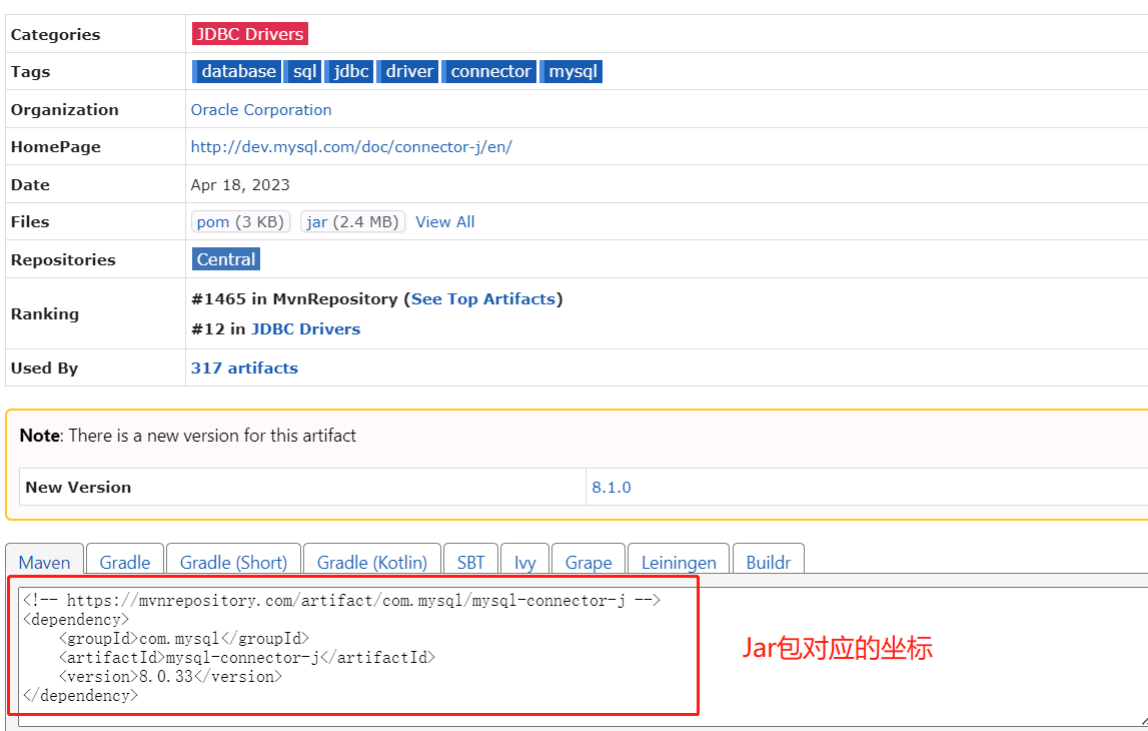The width and height of the screenshot is (1148, 731).
Task: Click the groupId com.mysql line
Action: tap(184, 638)
